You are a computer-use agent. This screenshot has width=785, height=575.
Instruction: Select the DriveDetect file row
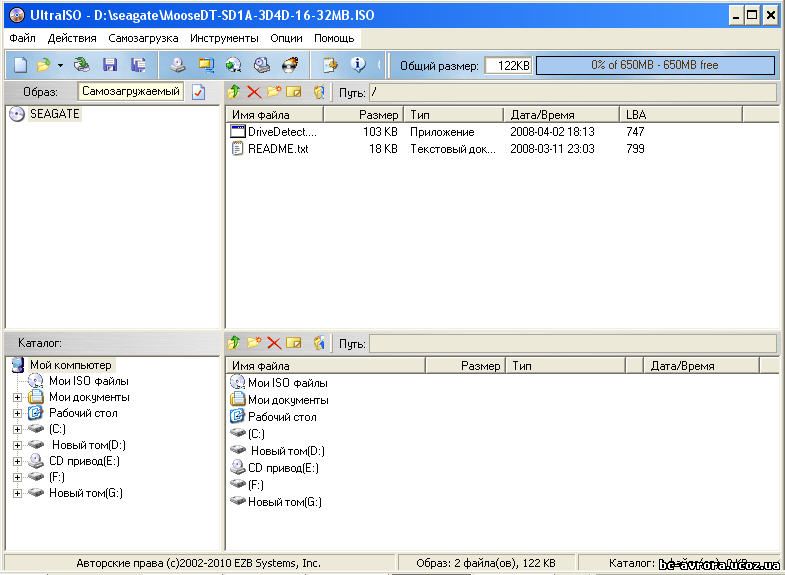pos(502,132)
